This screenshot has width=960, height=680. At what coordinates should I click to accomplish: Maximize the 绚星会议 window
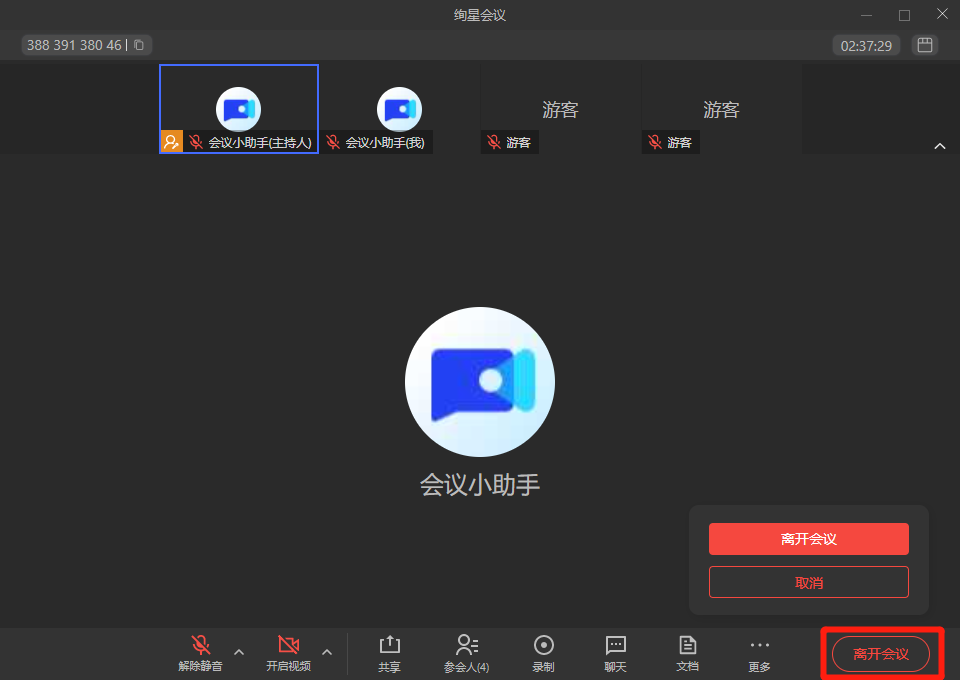[x=904, y=15]
